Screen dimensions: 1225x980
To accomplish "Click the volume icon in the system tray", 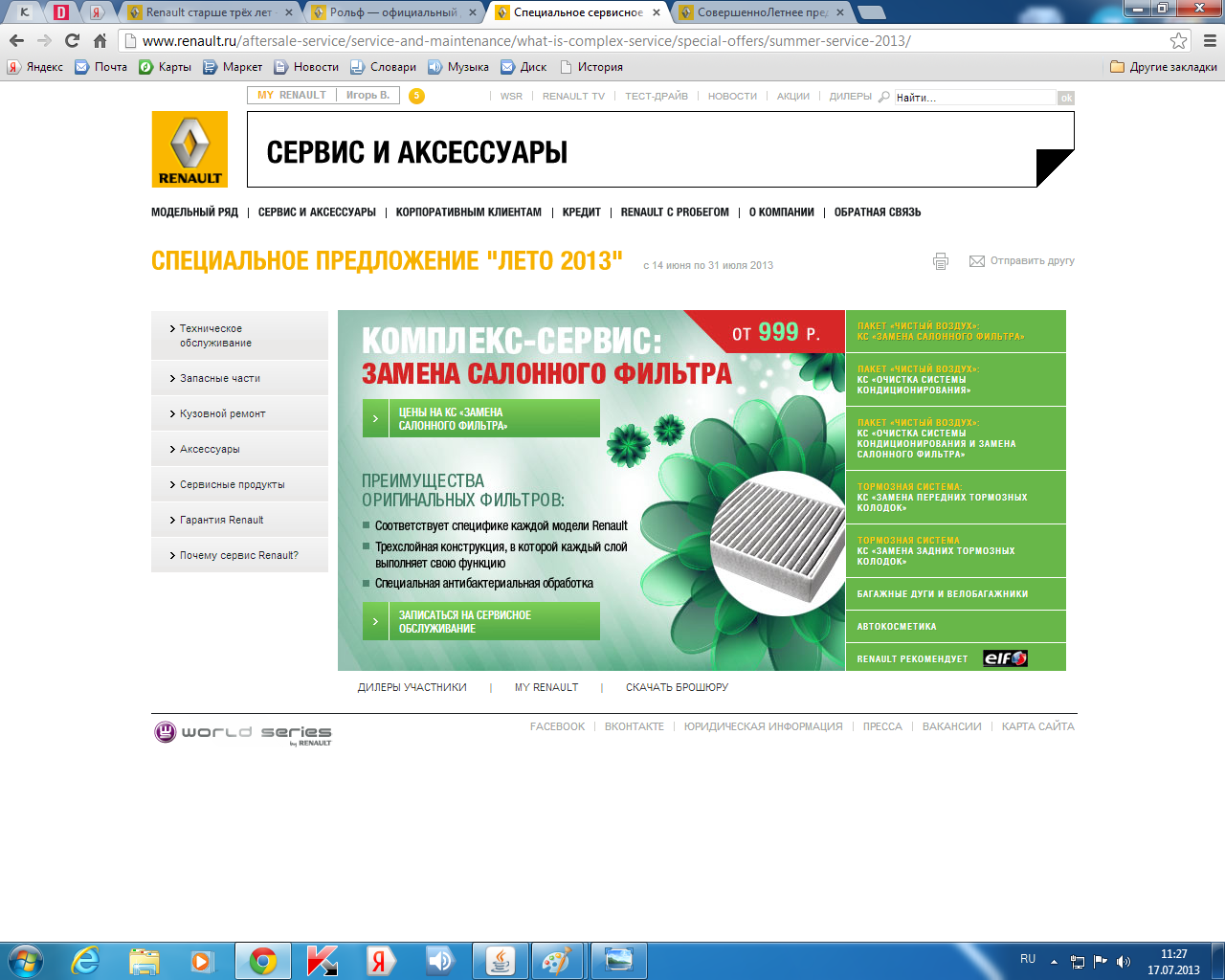I will tap(1124, 961).
